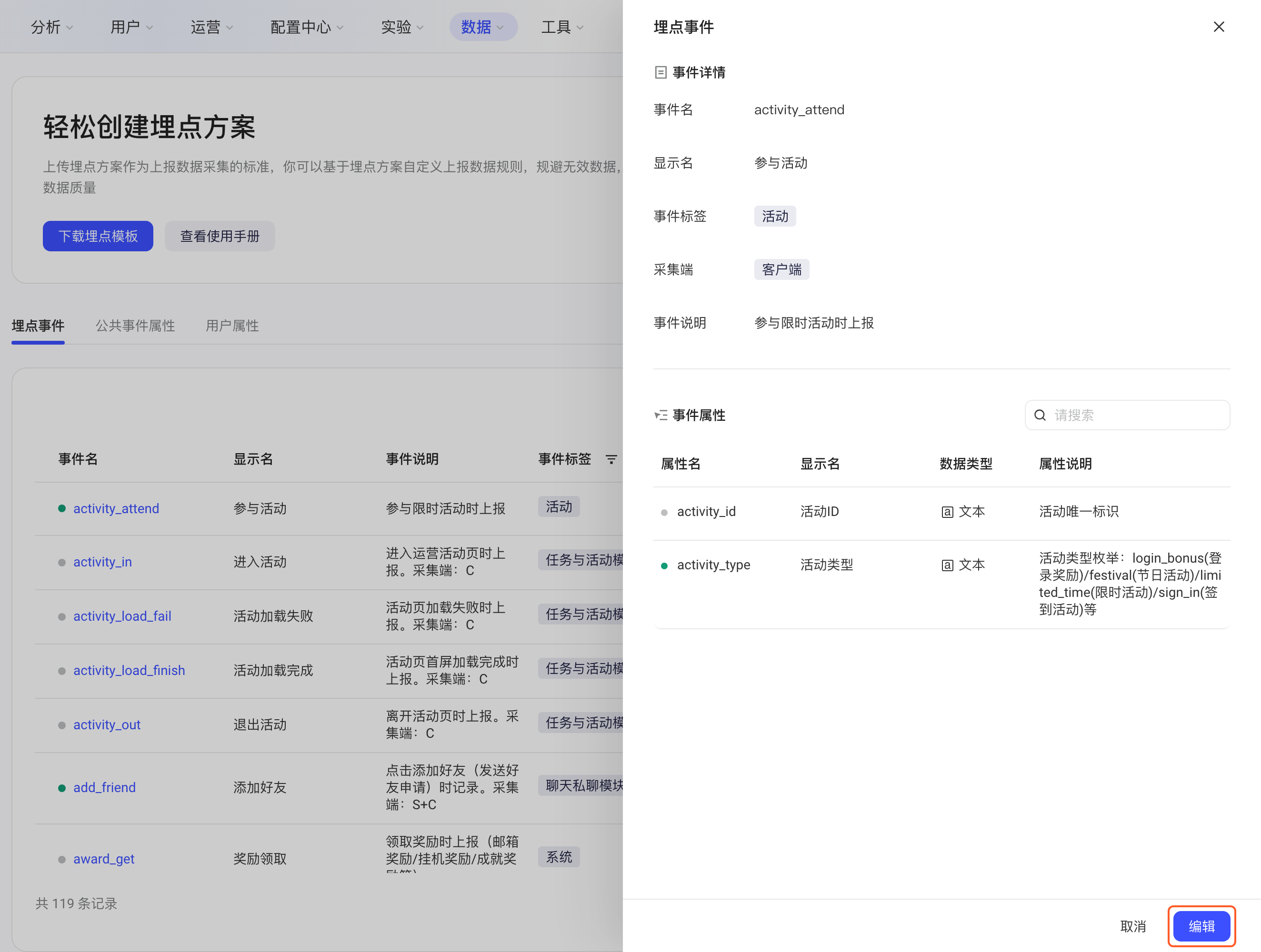Click the 编辑 button
This screenshot has width=1261, height=952.
click(x=1202, y=926)
